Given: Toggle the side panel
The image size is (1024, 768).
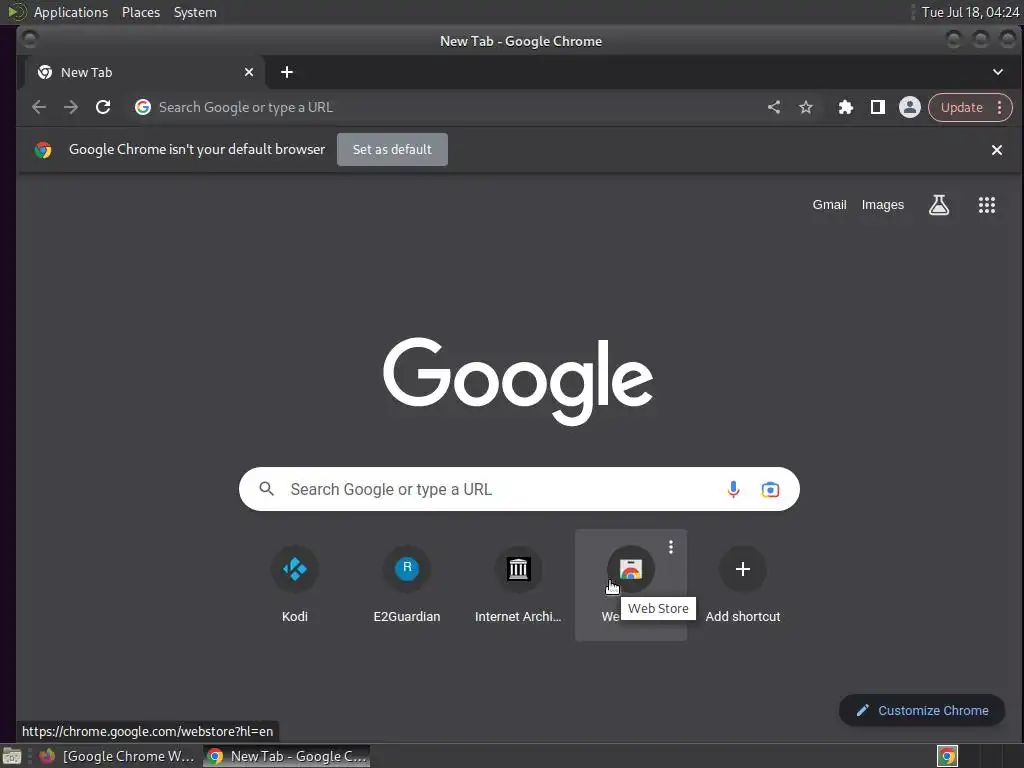Looking at the screenshot, I should pyautogui.click(x=878, y=107).
